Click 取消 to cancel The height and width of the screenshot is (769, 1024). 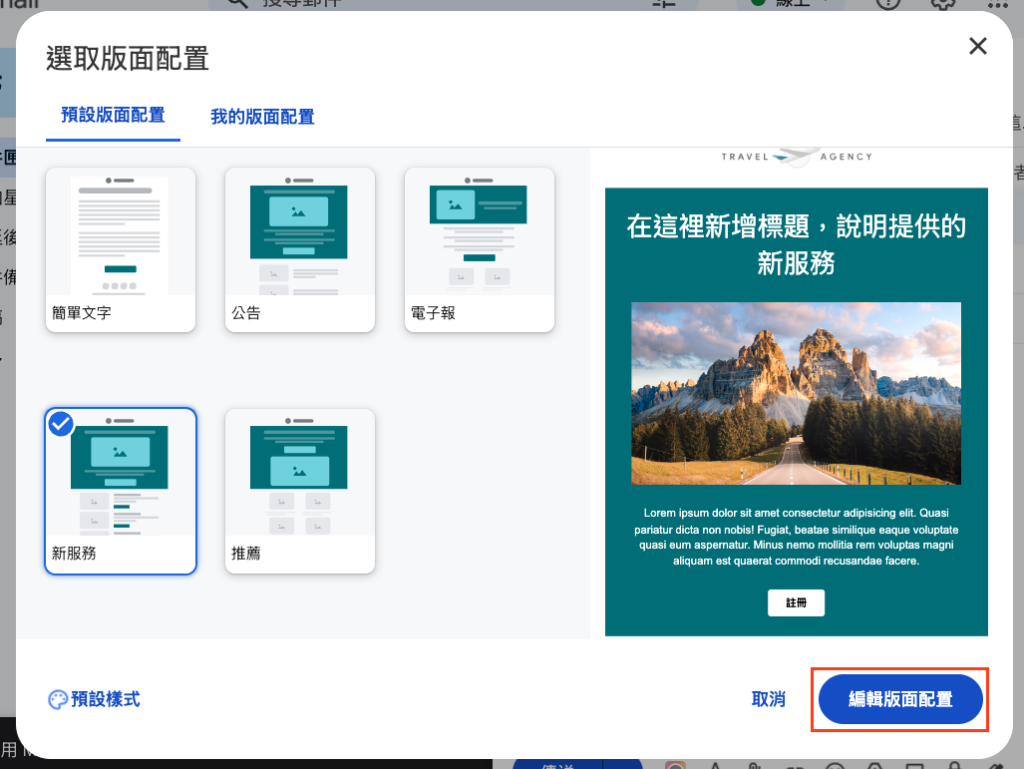coord(768,699)
